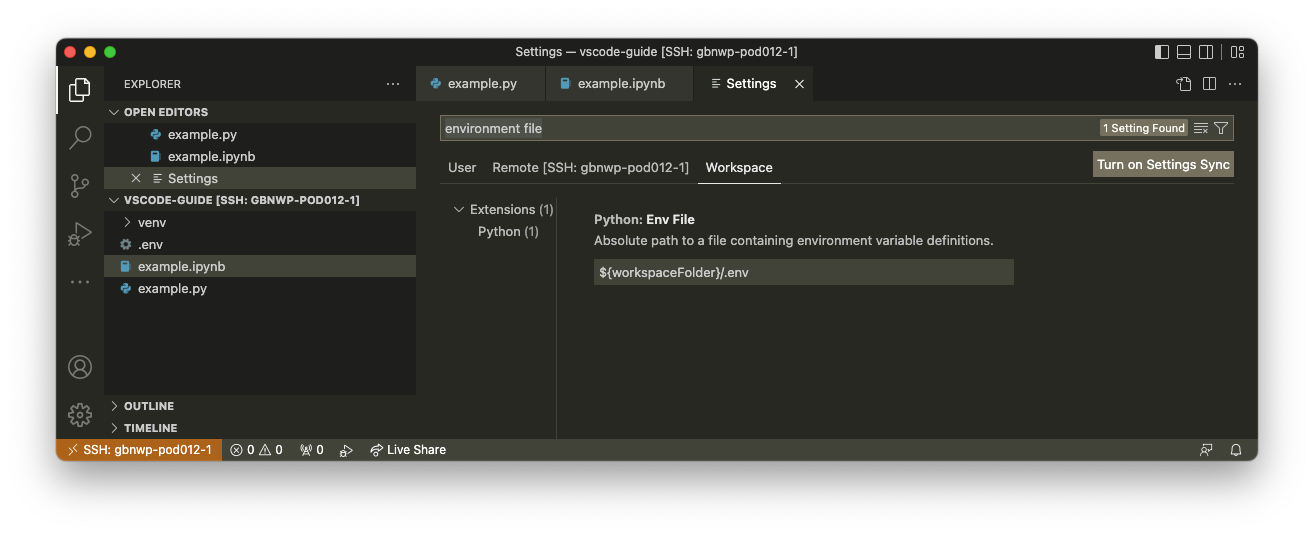The image size is (1314, 535).
Task: Click the forwarded ports status item
Action: click(312, 450)
